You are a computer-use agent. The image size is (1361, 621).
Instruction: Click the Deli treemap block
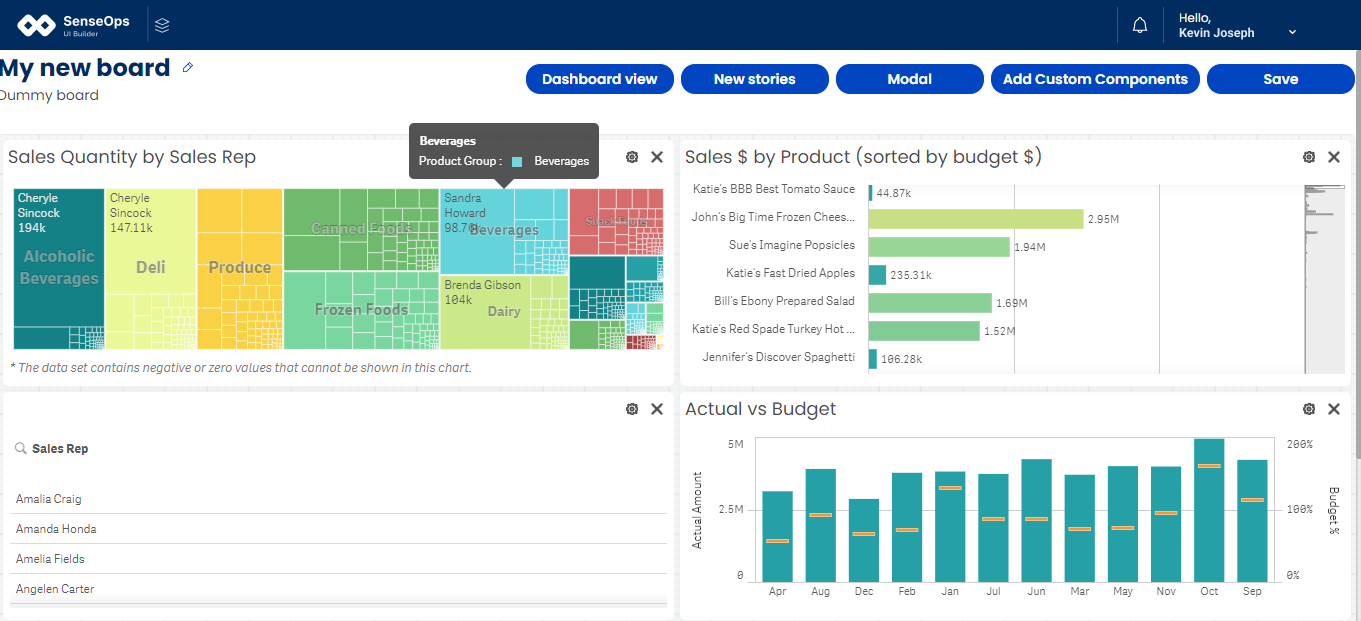(x=151, y=268)
